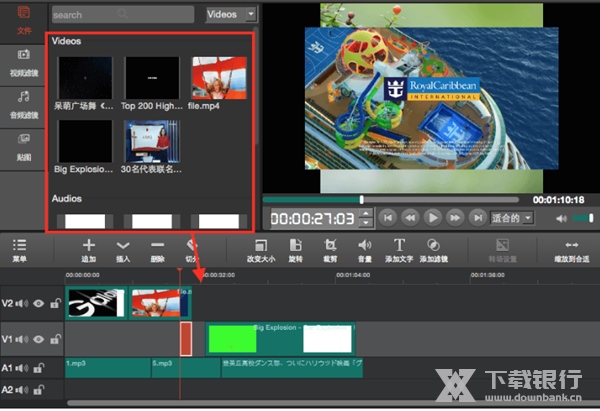This screenshot has height=411, width=600.
Task: Switch to the 视频滤镜 sidebar tab
Action: 22,60
